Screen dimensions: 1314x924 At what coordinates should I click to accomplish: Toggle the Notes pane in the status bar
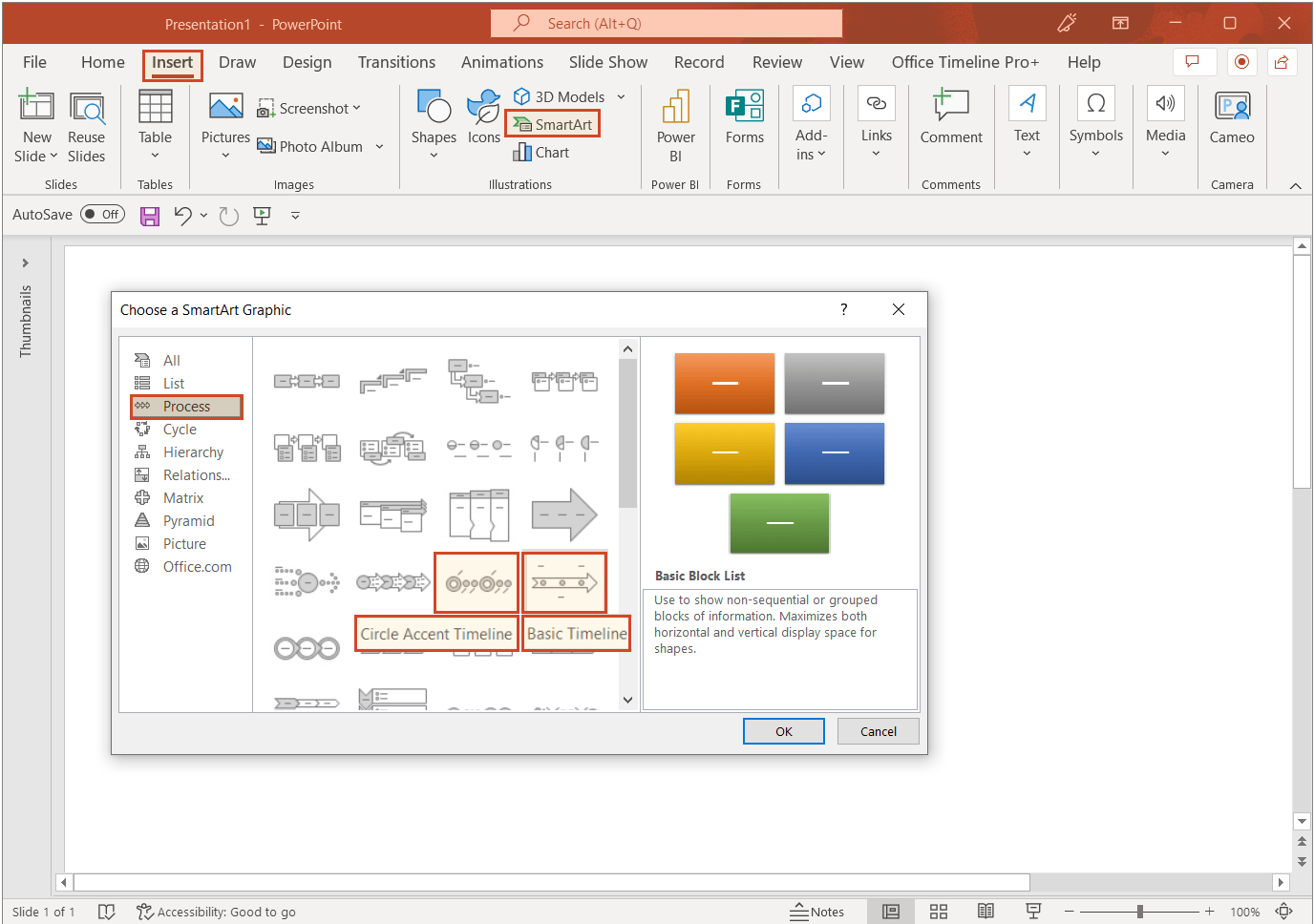pos(818,911)
